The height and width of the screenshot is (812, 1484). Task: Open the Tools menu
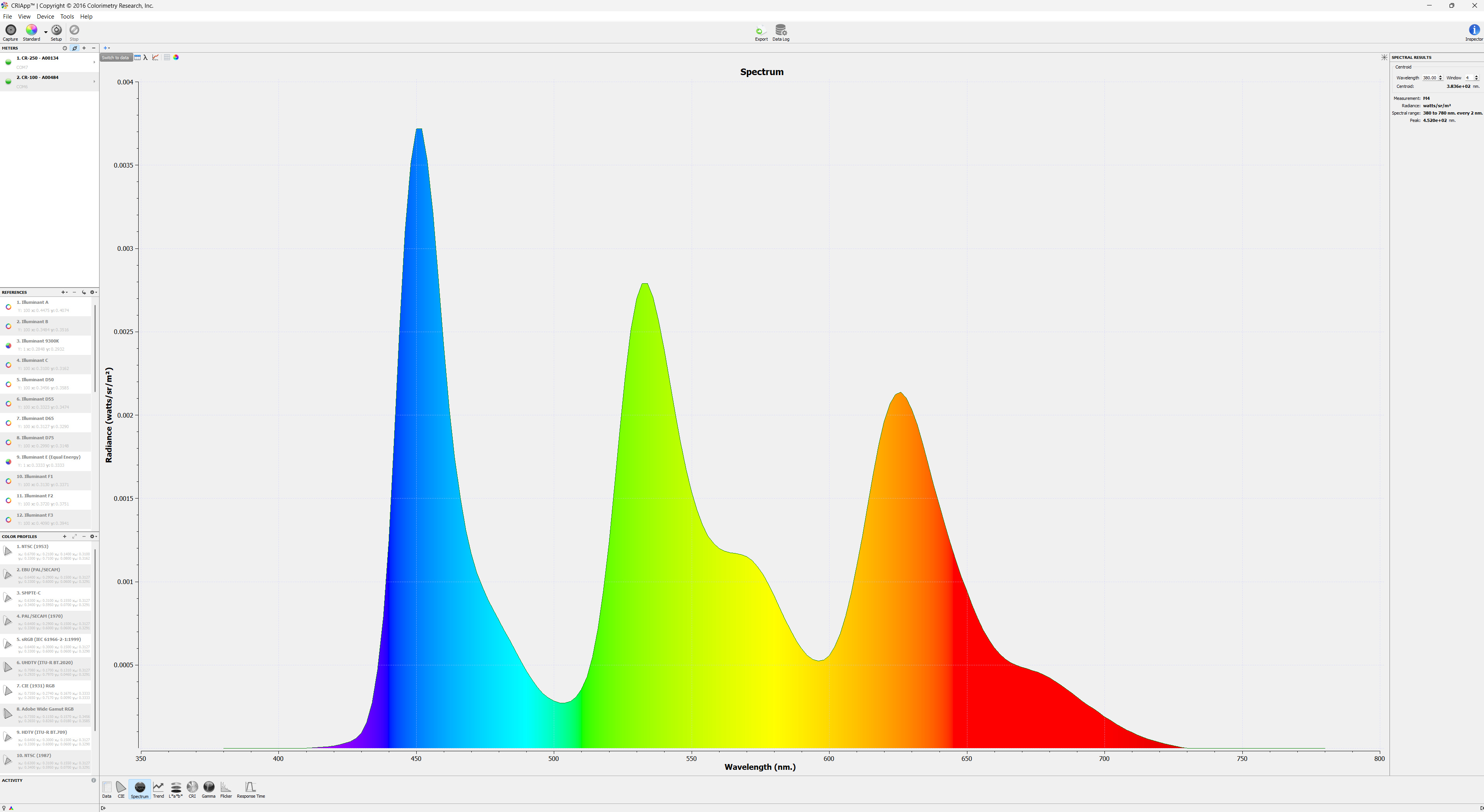coord(67,17)
